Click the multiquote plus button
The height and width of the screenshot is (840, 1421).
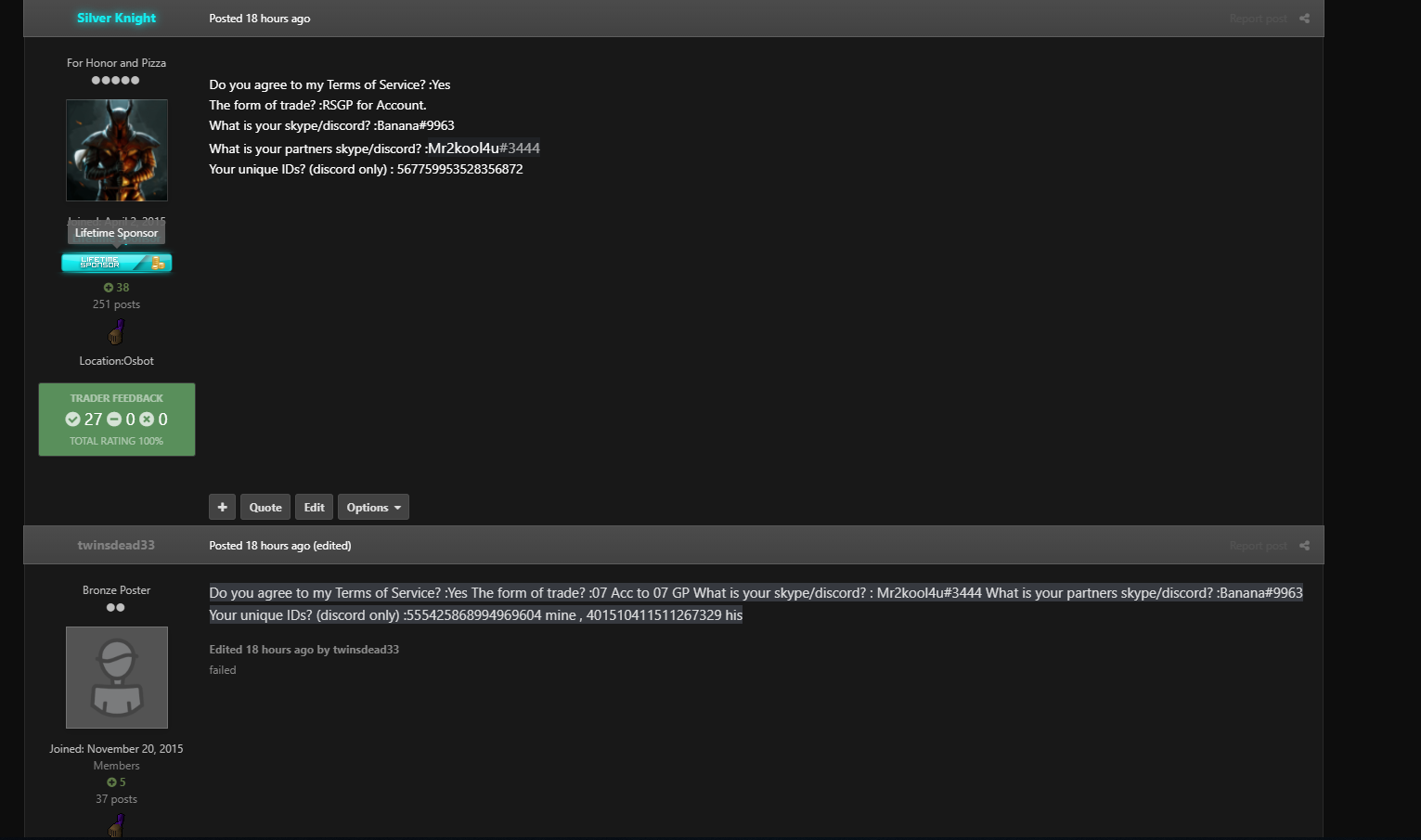click(222, 507)
